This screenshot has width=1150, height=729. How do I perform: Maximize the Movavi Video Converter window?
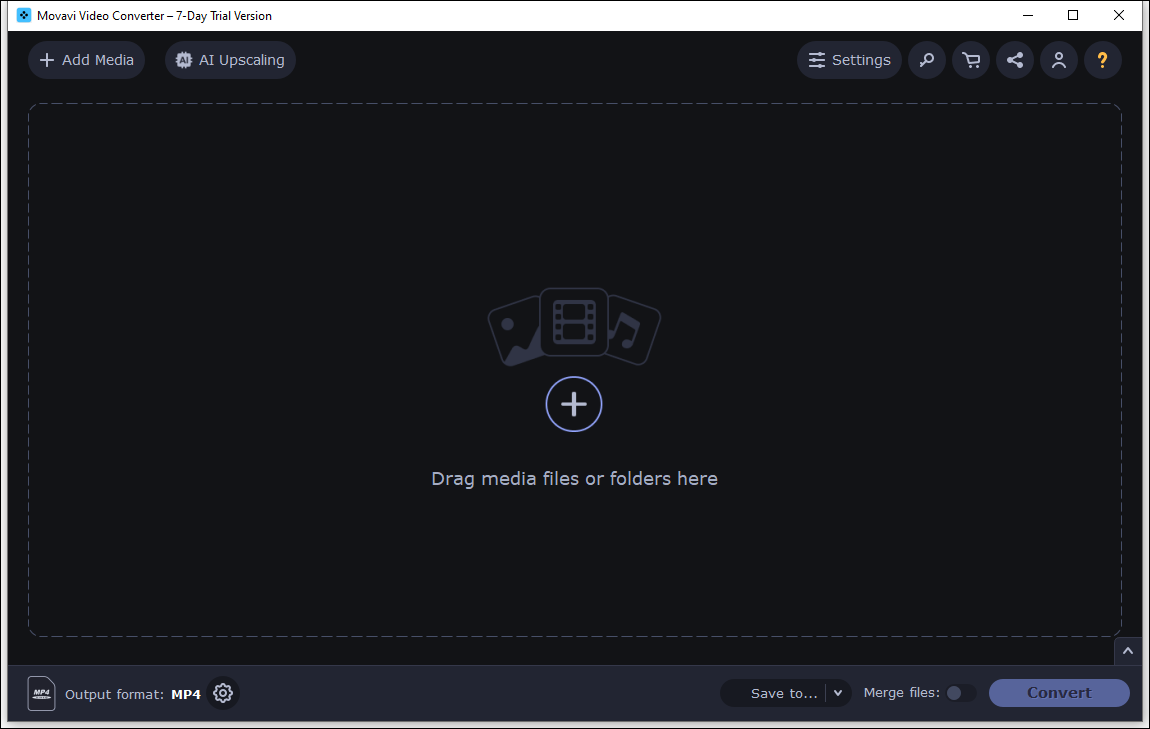pos(1073,15)
